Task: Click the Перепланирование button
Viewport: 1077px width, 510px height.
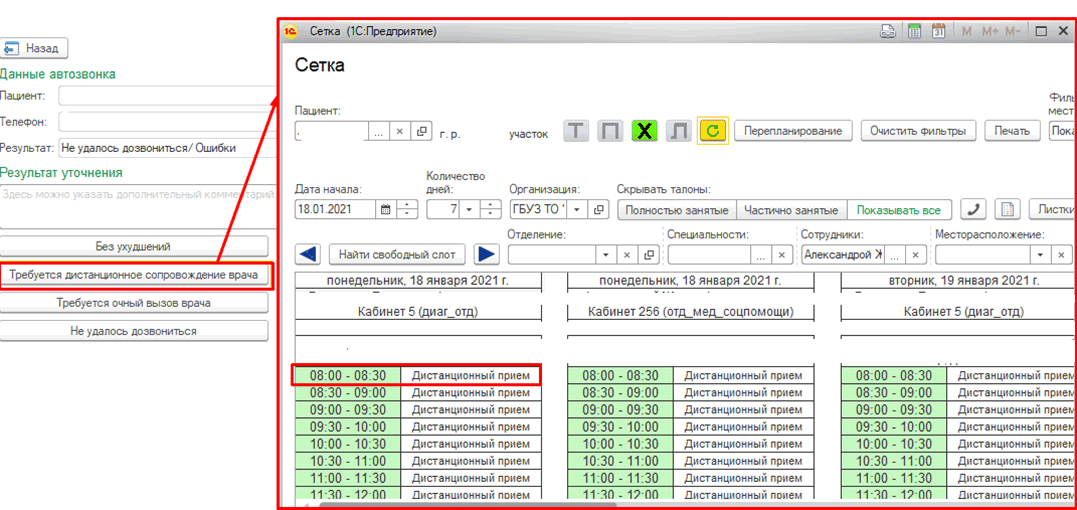Action: [x=792, y=131]
